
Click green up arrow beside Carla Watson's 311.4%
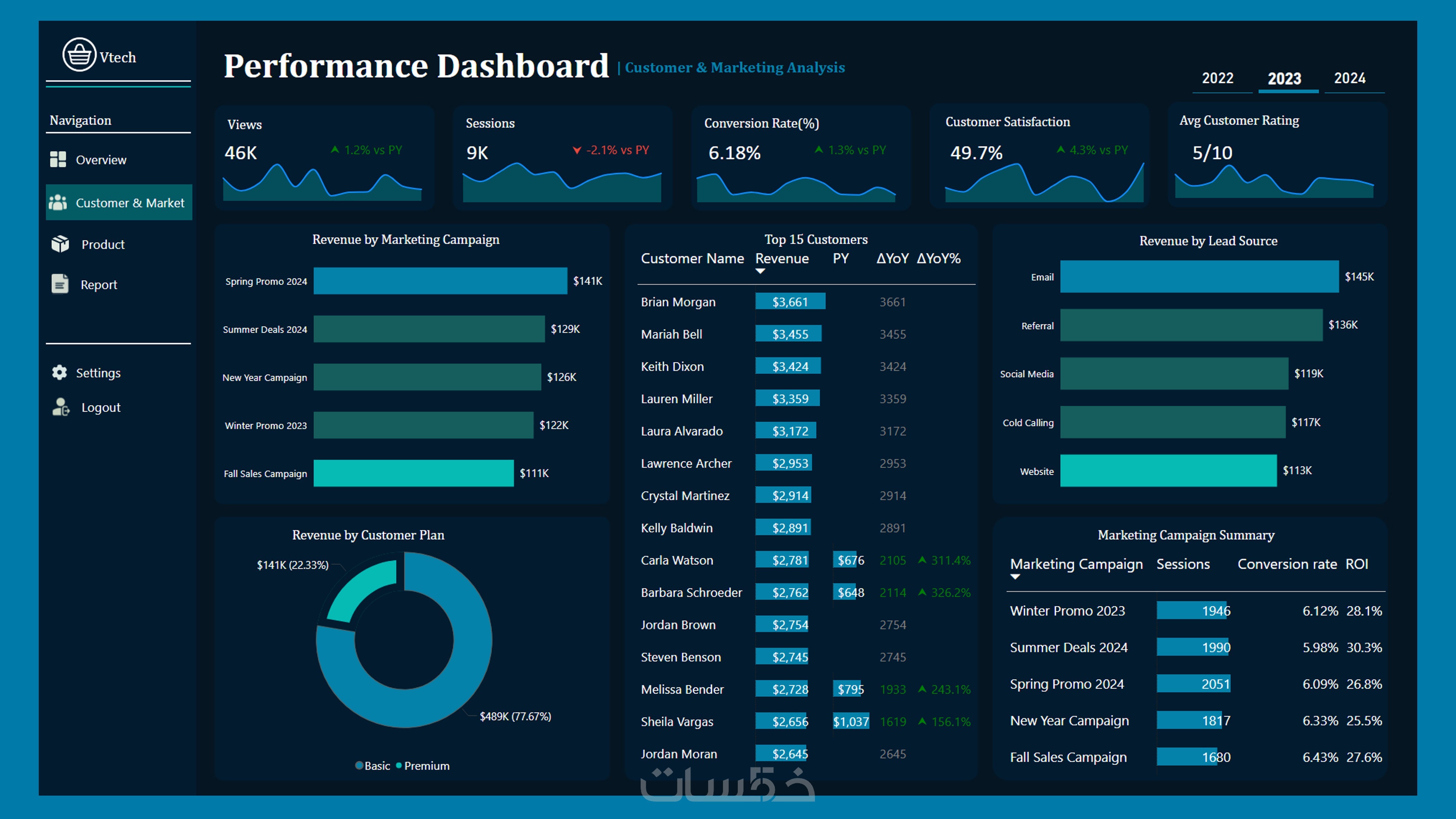[x=922, y=560]
